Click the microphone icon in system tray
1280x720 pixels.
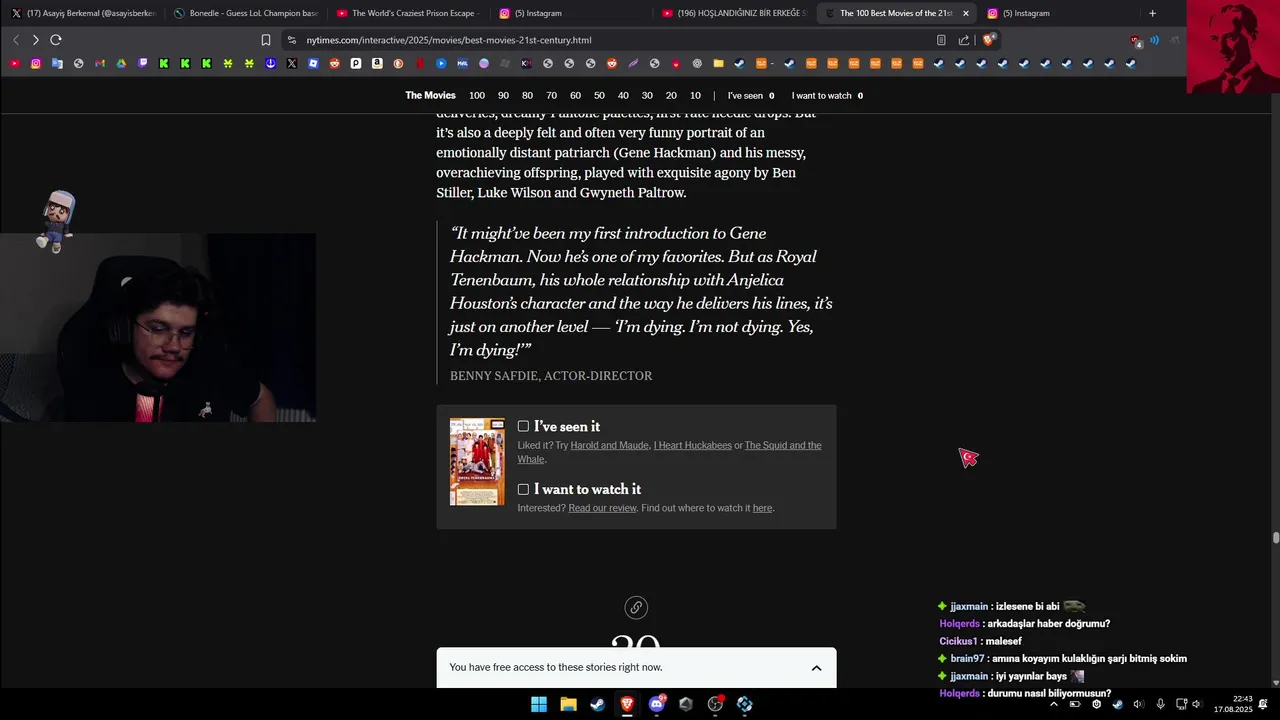click(x=1160, y=704)
